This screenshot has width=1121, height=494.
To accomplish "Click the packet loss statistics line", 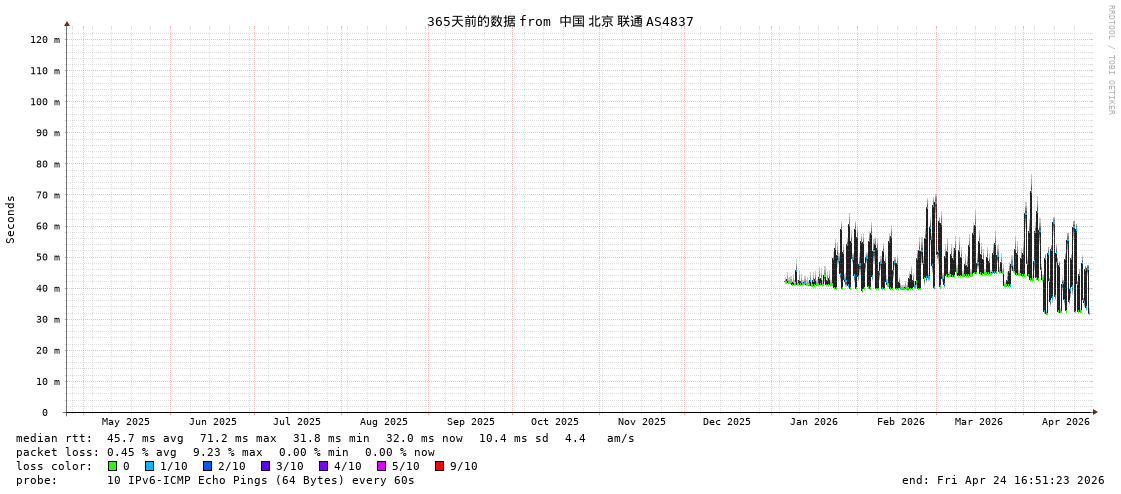I will tap(225, 452).
